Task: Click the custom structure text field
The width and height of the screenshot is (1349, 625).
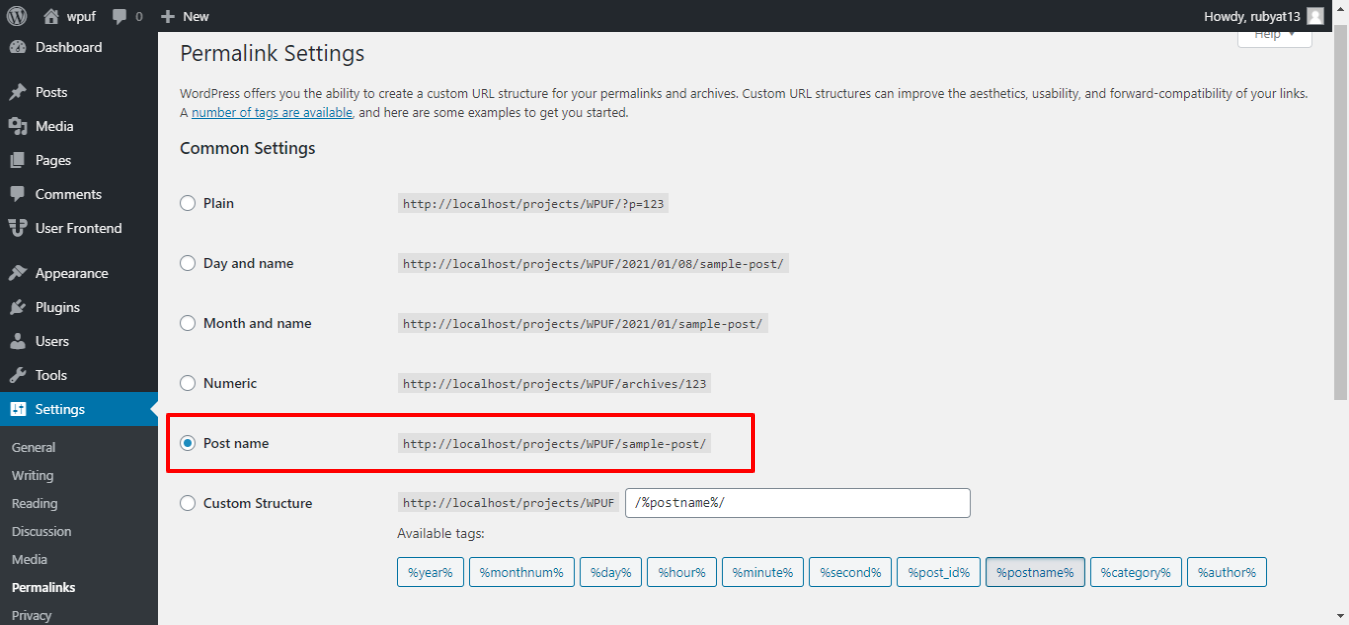Action: [797, 503]
